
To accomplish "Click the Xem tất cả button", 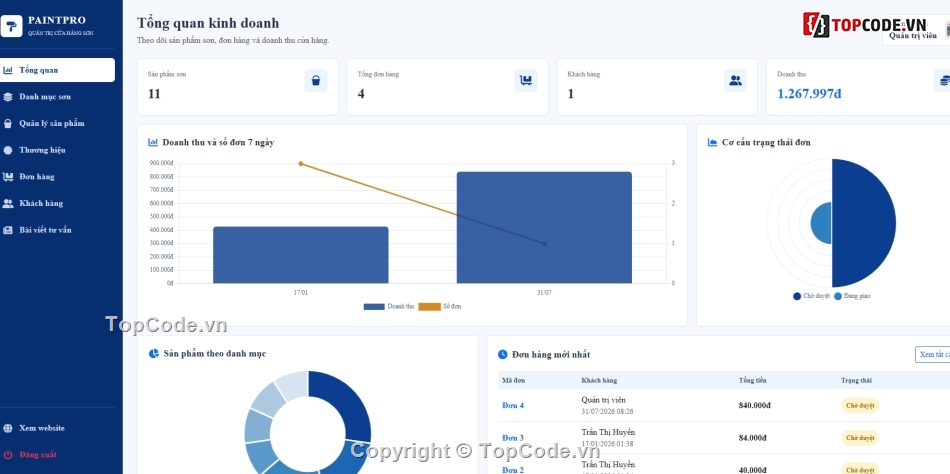I will coord(932,355).
